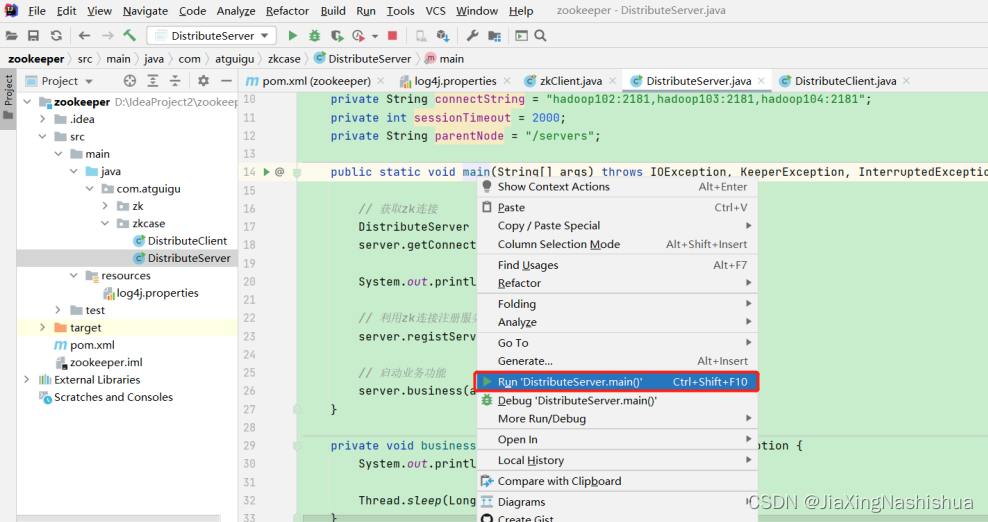Stop the process with red square

tap(392, 36)
